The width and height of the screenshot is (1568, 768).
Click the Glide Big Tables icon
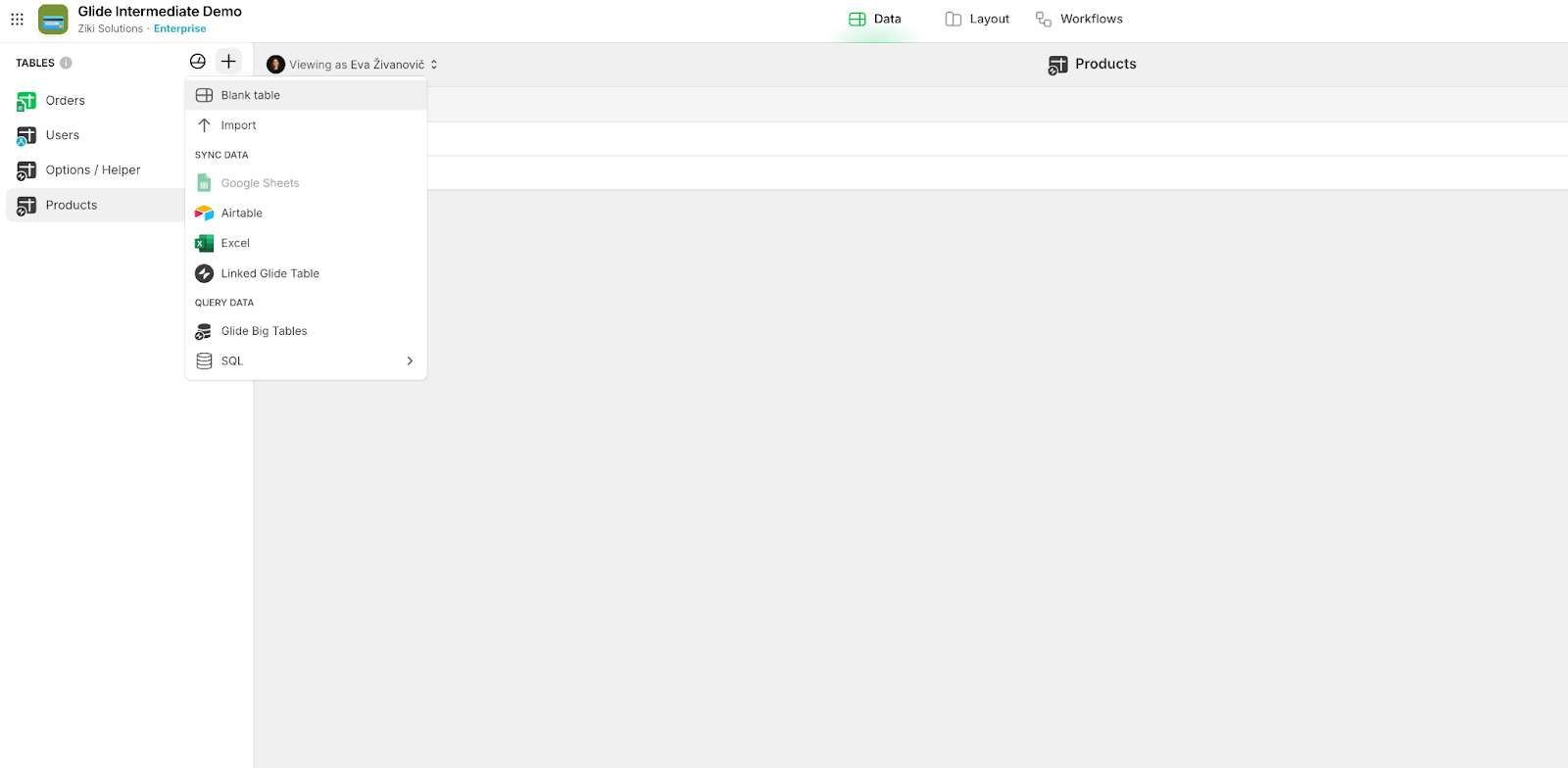204,331
